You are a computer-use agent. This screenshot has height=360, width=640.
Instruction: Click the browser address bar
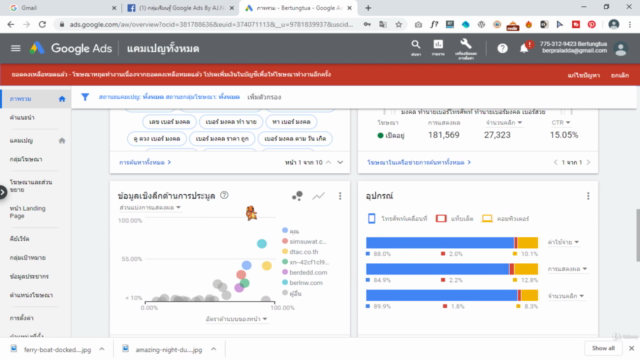[211, 24]
